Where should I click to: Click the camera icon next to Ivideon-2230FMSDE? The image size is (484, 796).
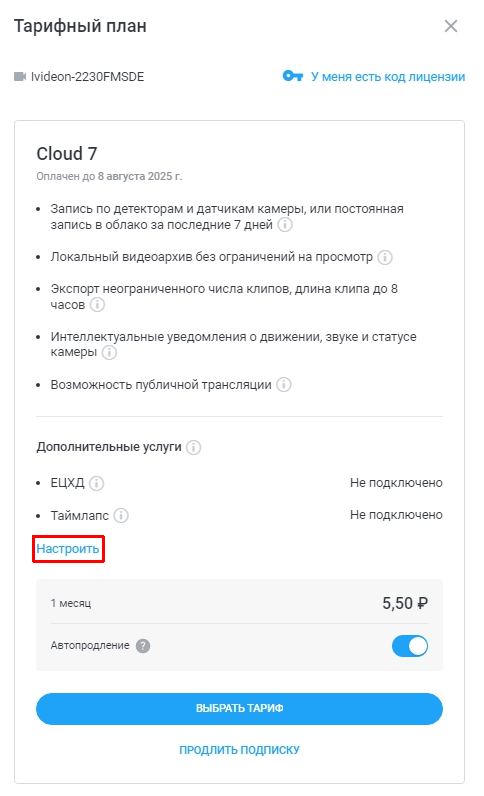pos(20,77)
